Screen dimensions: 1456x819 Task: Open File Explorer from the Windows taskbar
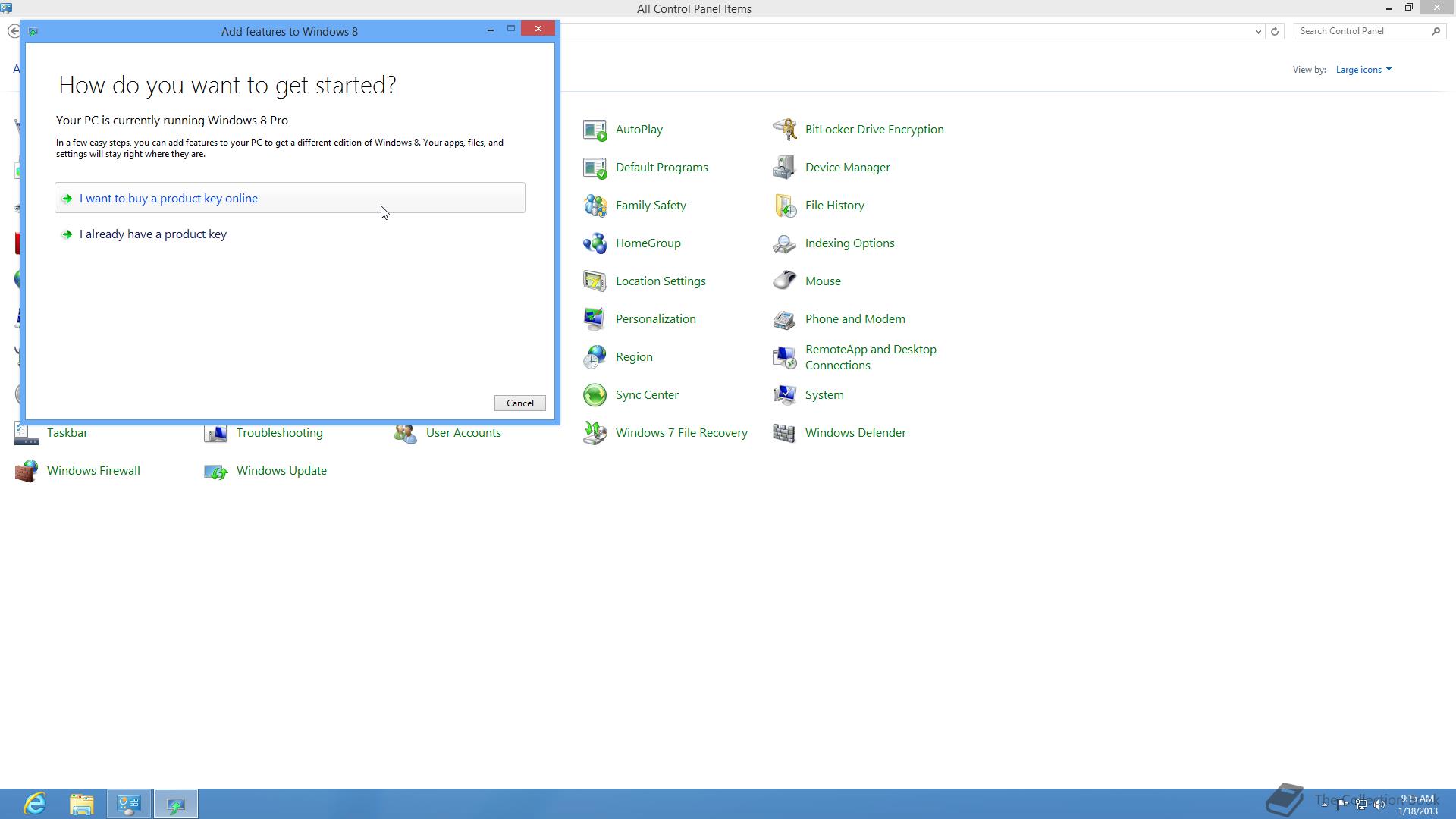point(82,804)
